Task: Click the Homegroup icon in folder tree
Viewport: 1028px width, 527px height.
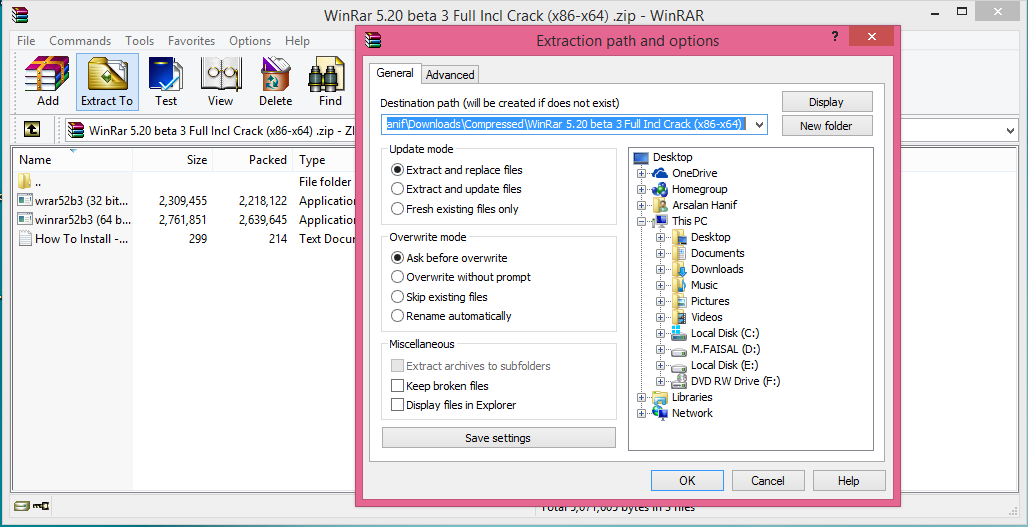Action: (x=660, y=189)
